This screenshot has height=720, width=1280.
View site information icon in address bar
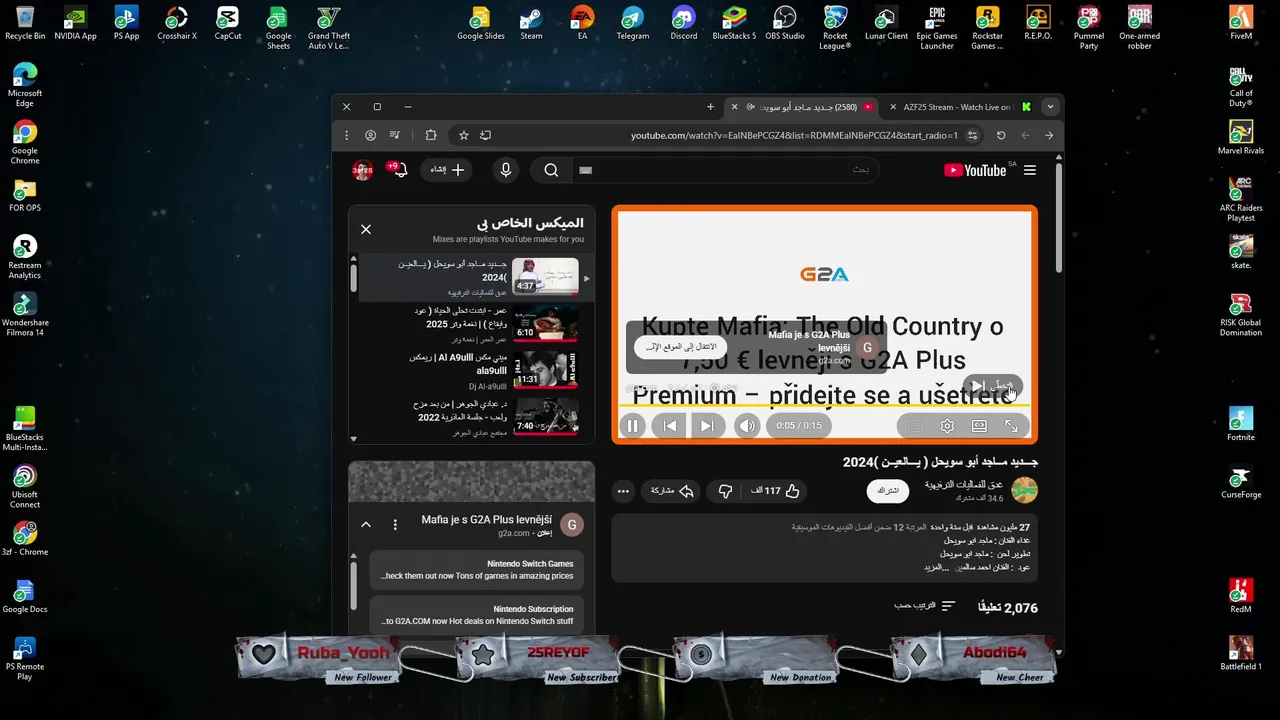tap(974, 135)
